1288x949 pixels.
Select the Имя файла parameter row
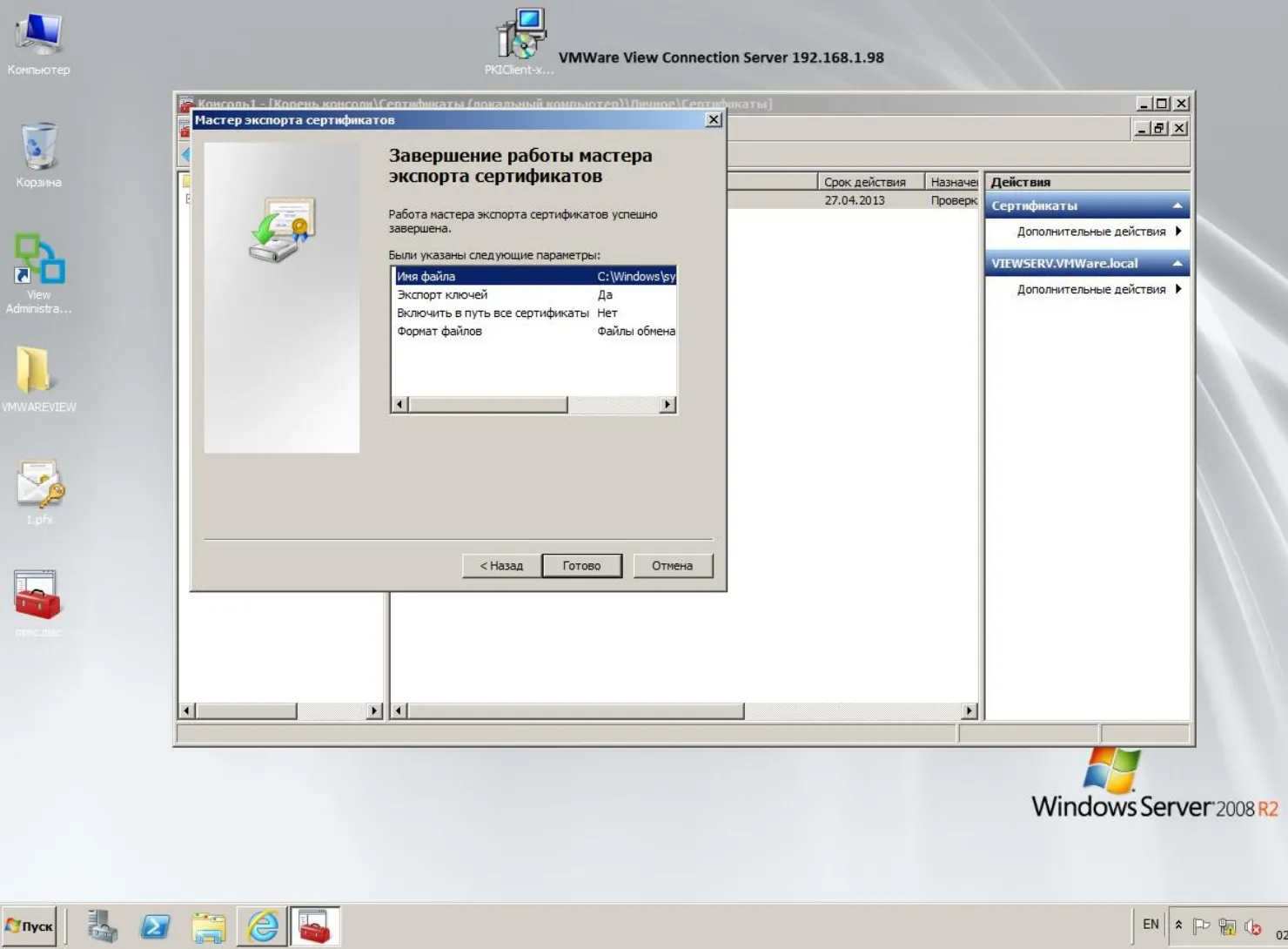click(533, 276)
